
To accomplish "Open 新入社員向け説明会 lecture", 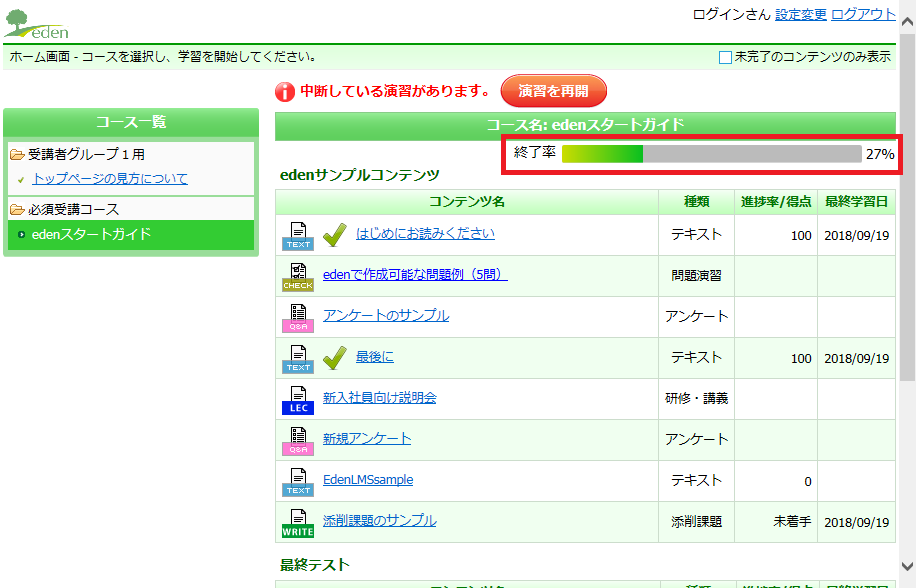I will (380, 398).
